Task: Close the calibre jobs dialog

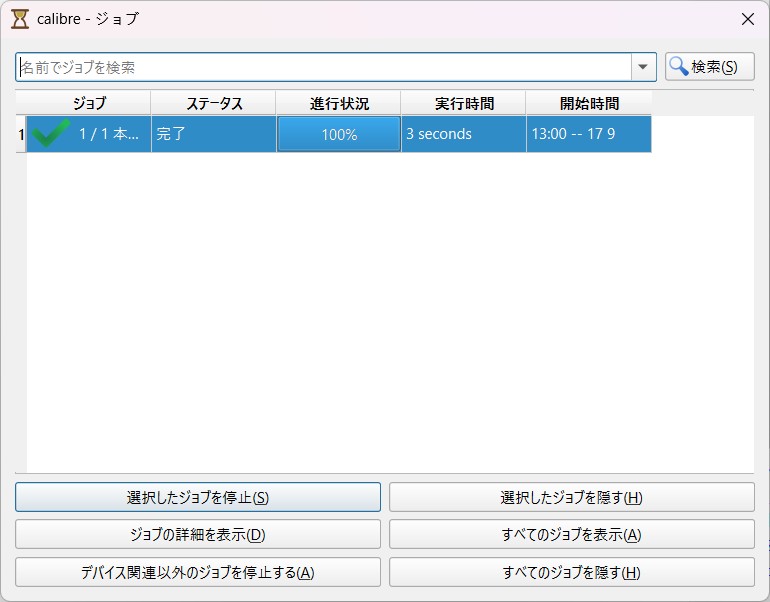Action: (x=747, y=18)
